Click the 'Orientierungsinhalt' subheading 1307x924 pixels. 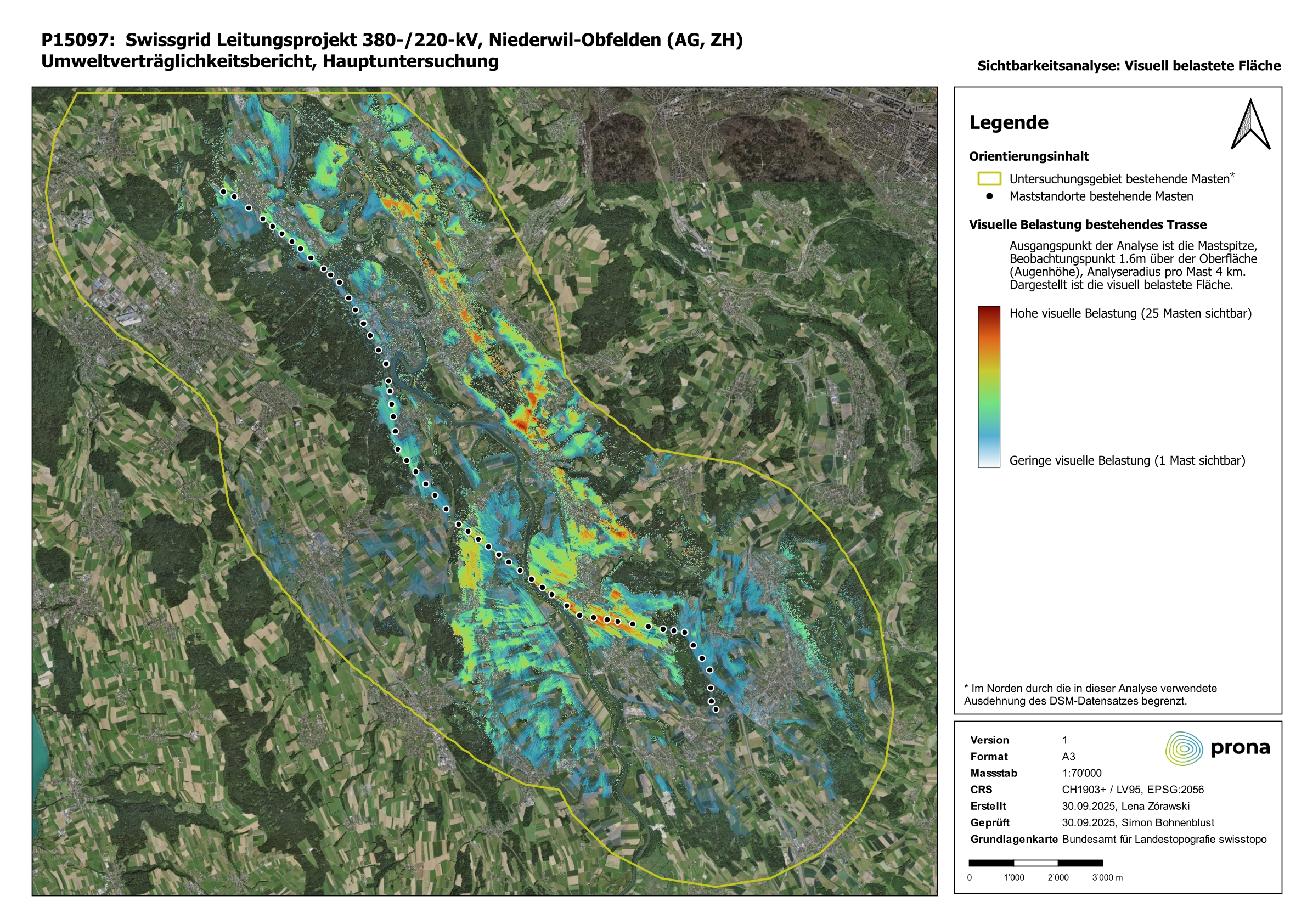tap(1029, 156)
